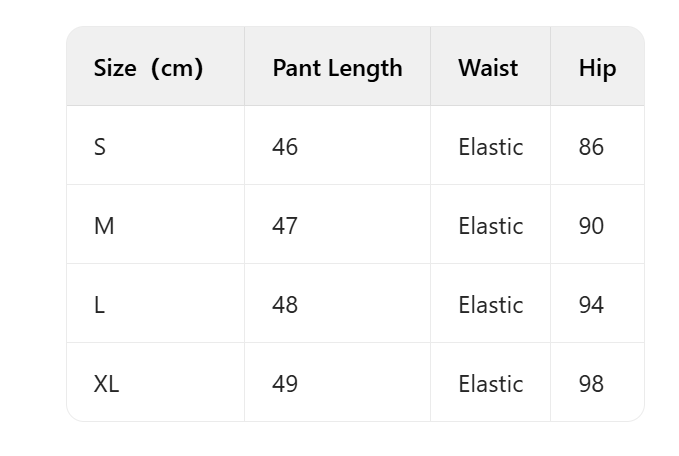Viewport: 679px width, 456px height.
Task: Click hip measurement 98
Action: (591, 384)
